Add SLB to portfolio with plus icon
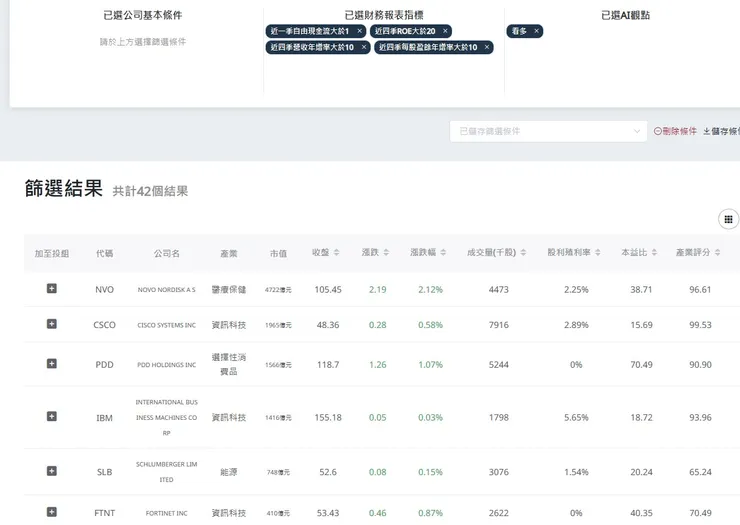 (52, 471)
